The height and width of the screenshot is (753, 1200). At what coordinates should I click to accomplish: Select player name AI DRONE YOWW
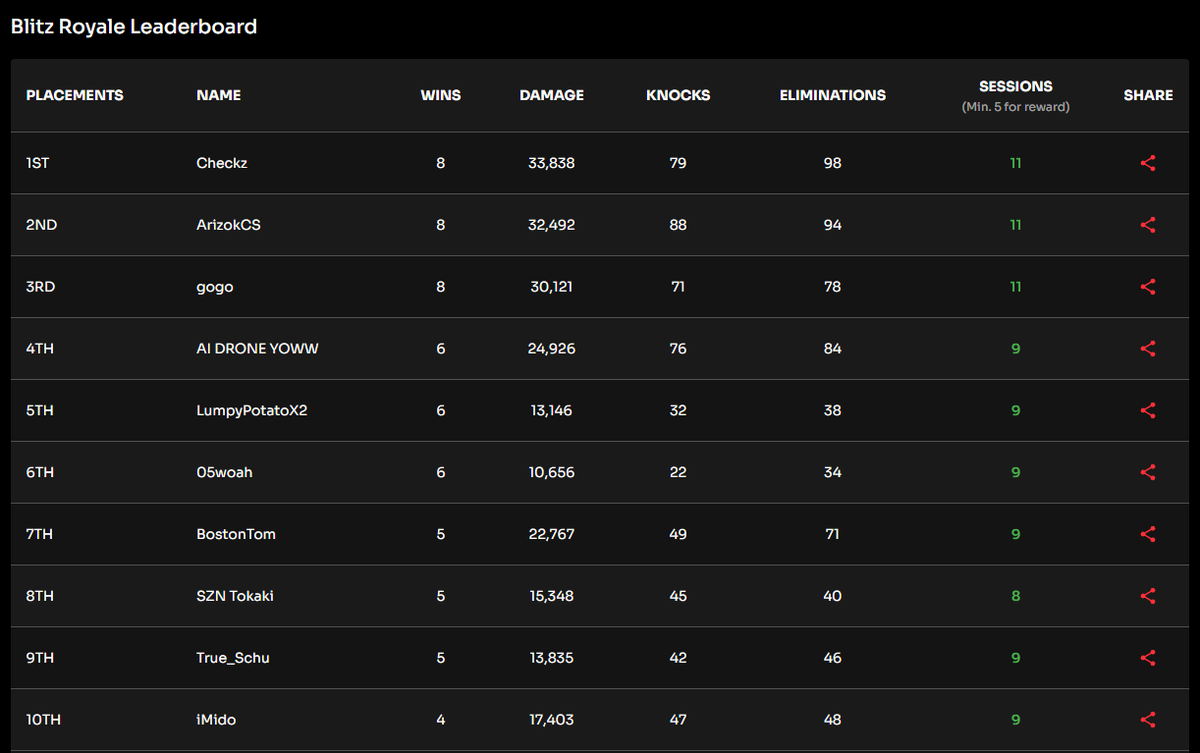point(258,349)
